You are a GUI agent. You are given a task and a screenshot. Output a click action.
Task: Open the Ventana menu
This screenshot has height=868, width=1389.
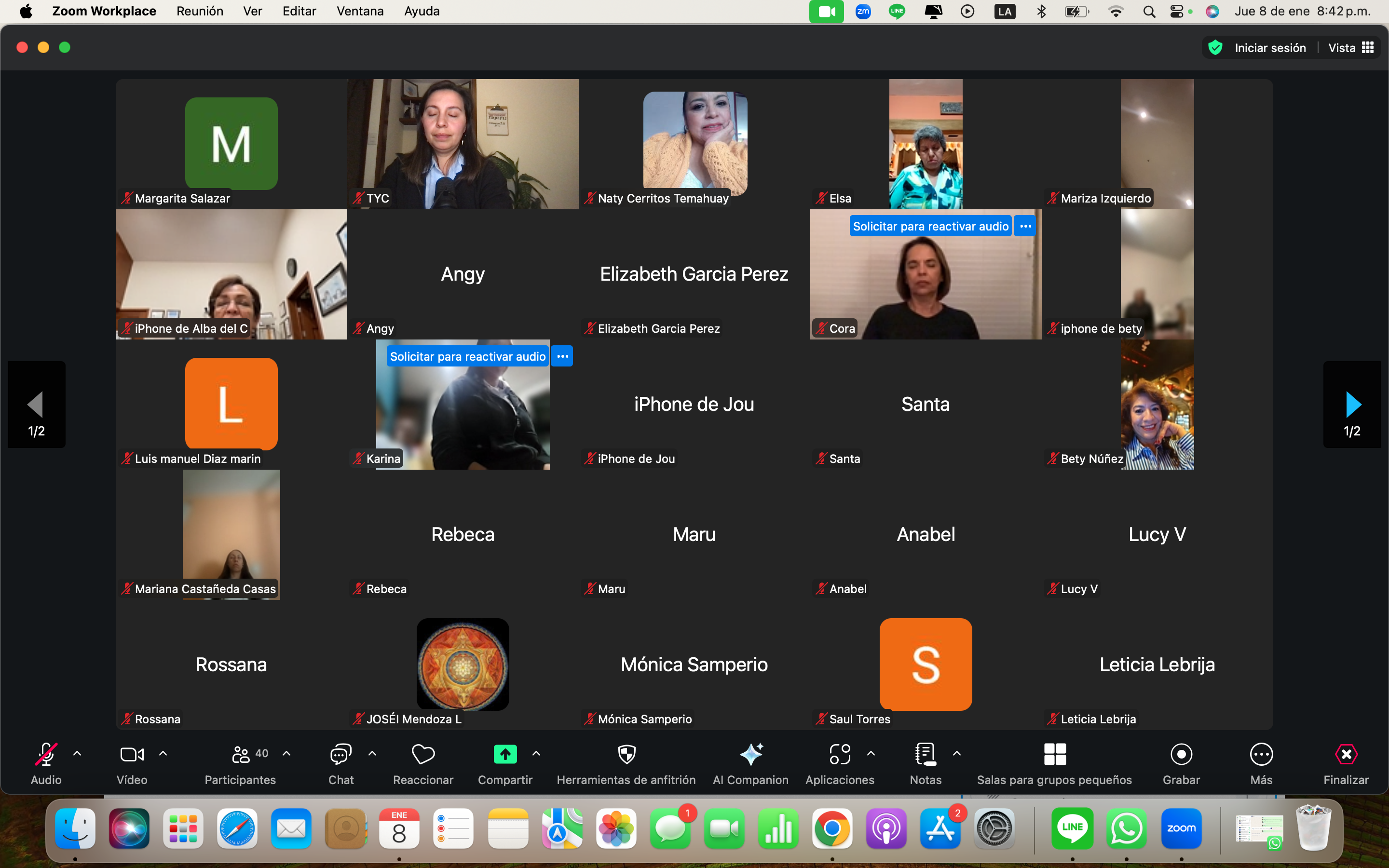tap(360, 12)
